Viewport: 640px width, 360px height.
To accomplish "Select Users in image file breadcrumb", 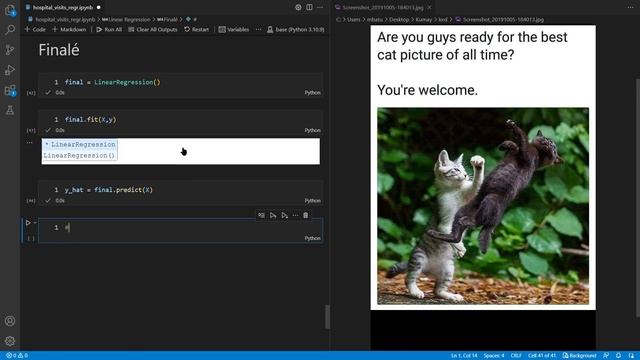I will (354, 19).
